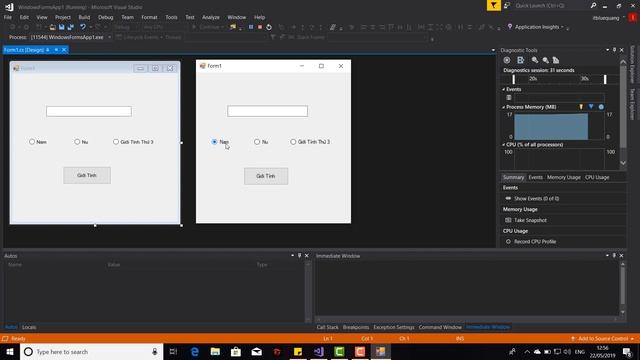Image resolution: width=640 pixels, height=360 pixels.
Task: Click the right timeline range handle in Diagnostic Tools
Action: point(605,79)
